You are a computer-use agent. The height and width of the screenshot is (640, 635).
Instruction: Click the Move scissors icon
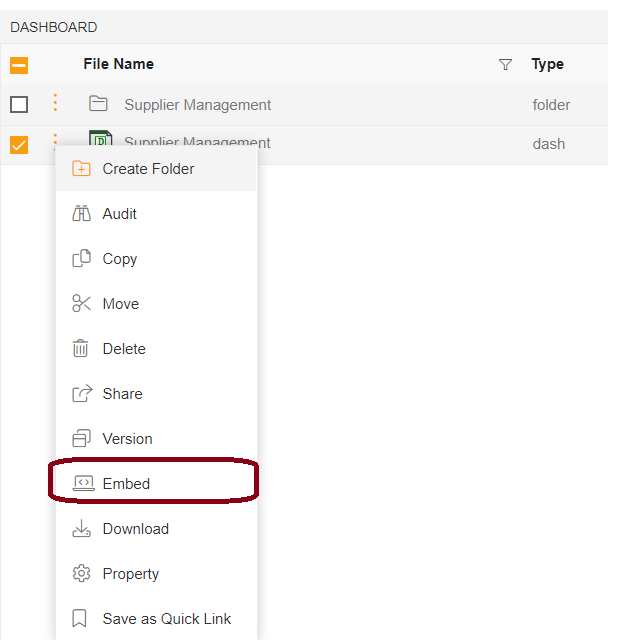[81, 303]
